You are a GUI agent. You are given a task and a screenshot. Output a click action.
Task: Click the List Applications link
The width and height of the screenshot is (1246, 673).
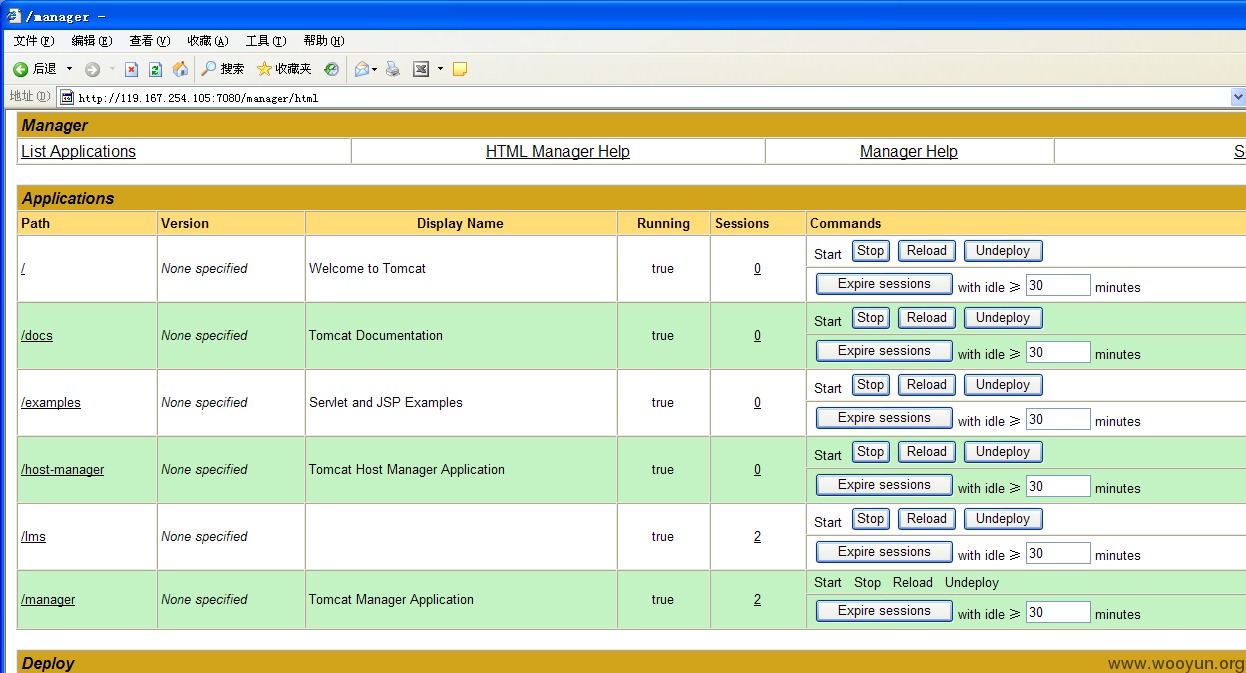tap(78, 151)
